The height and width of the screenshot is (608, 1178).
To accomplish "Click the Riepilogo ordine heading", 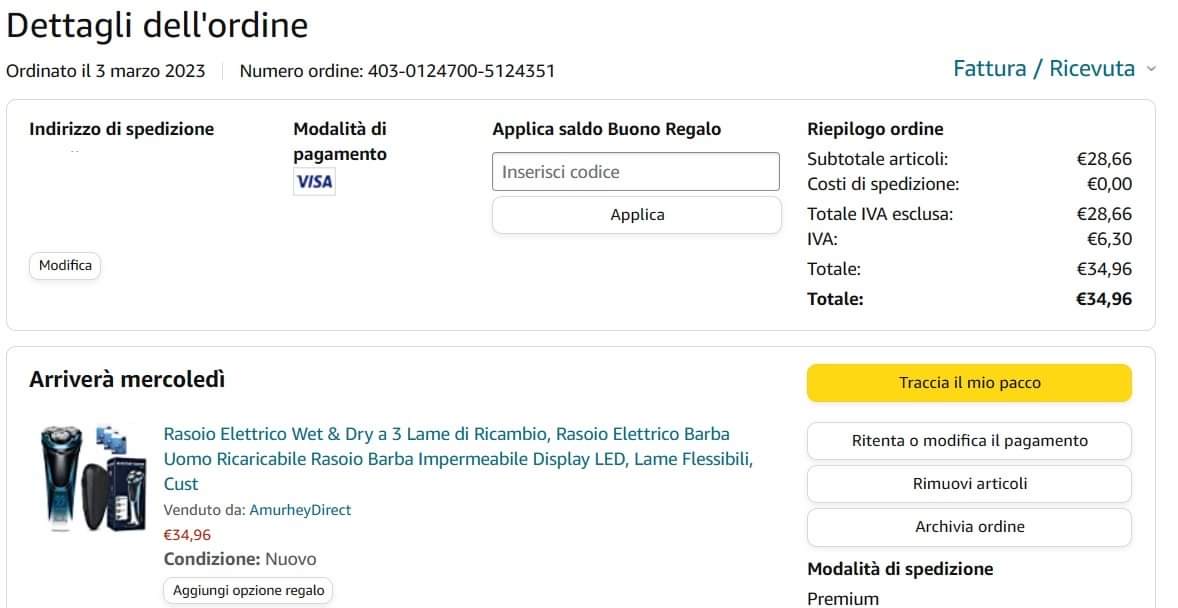I will tap(875, 129).
